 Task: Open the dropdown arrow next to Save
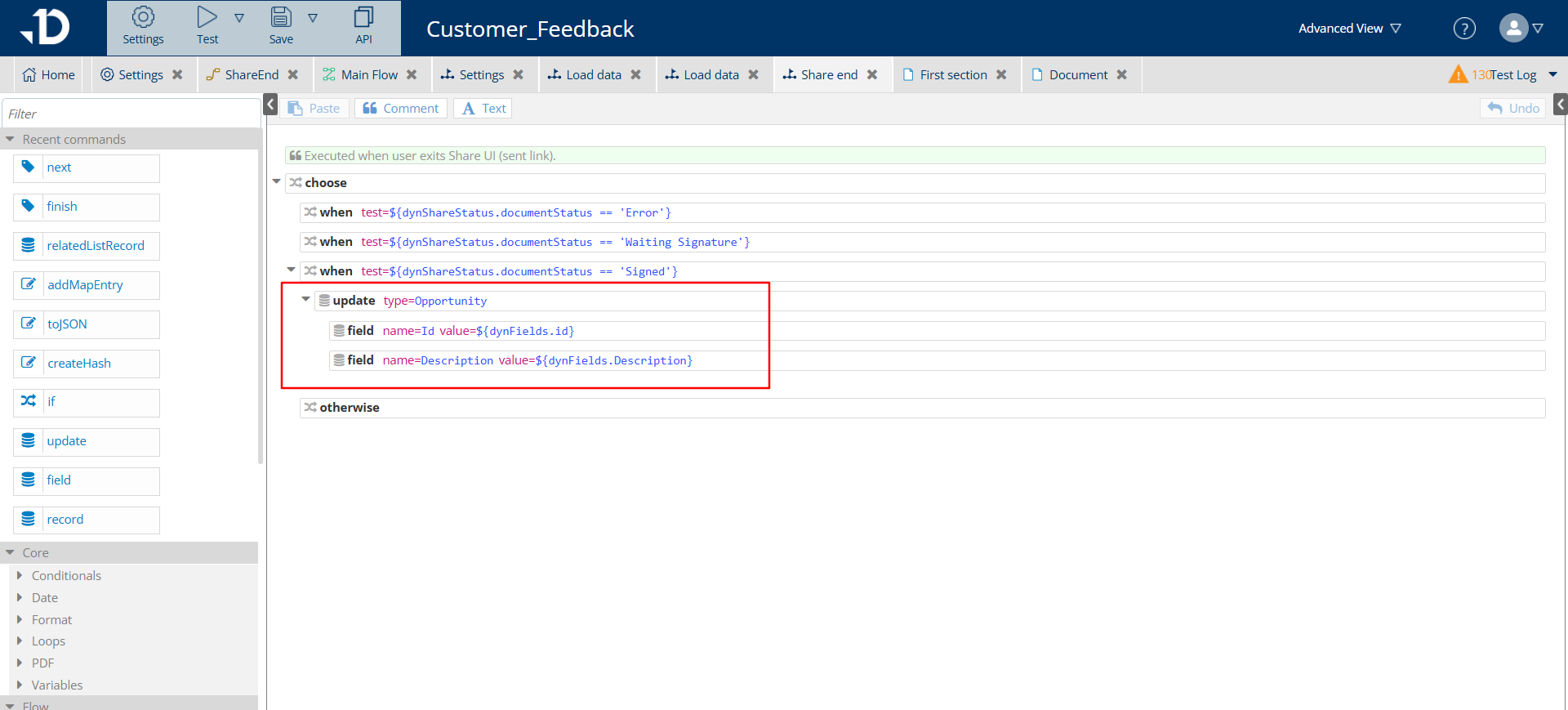tap(313, 17)
